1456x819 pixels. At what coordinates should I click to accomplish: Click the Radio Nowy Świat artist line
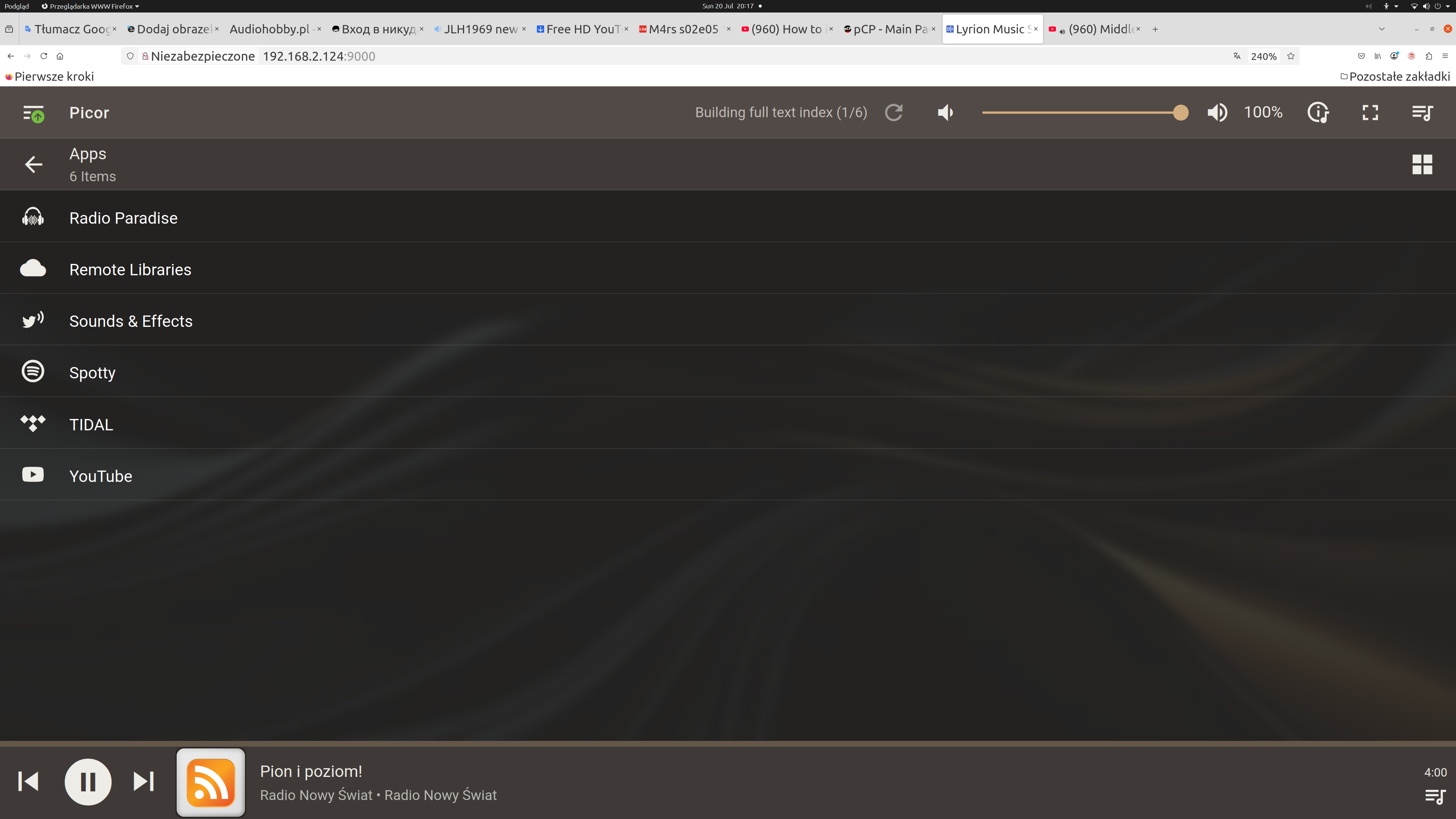[x=378, y=795]
